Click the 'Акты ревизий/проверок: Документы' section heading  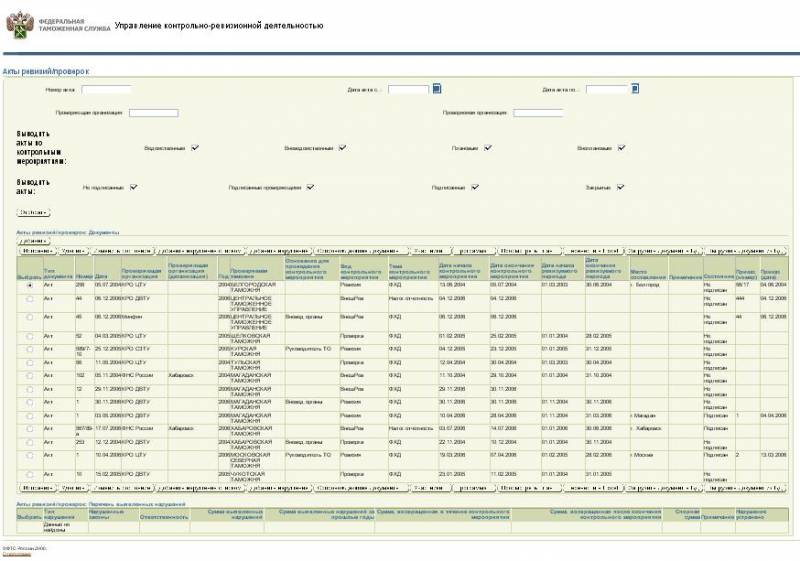(x=67, y=233)
